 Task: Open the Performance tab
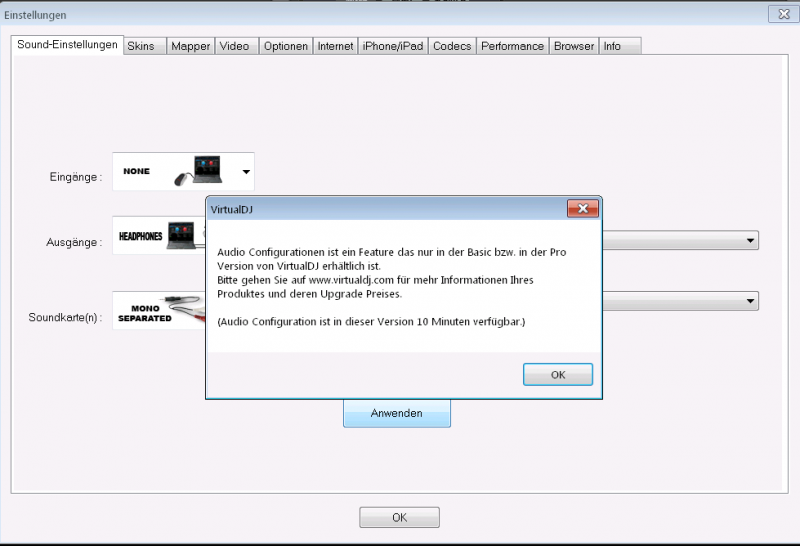click(512, 46)
